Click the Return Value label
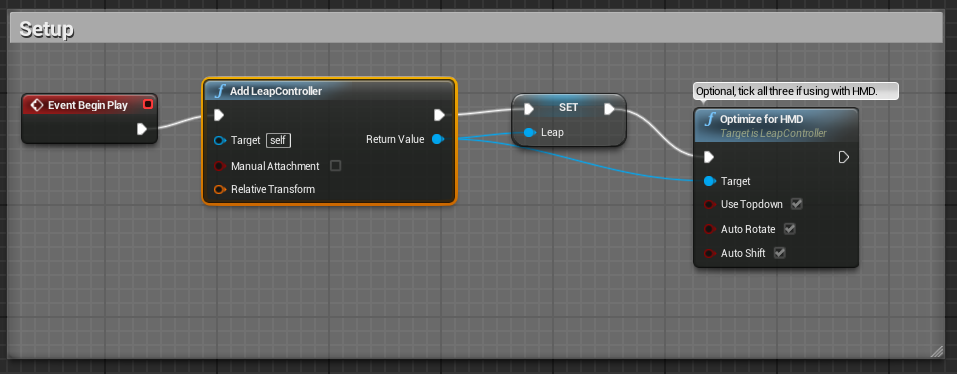 pos(395,139)
